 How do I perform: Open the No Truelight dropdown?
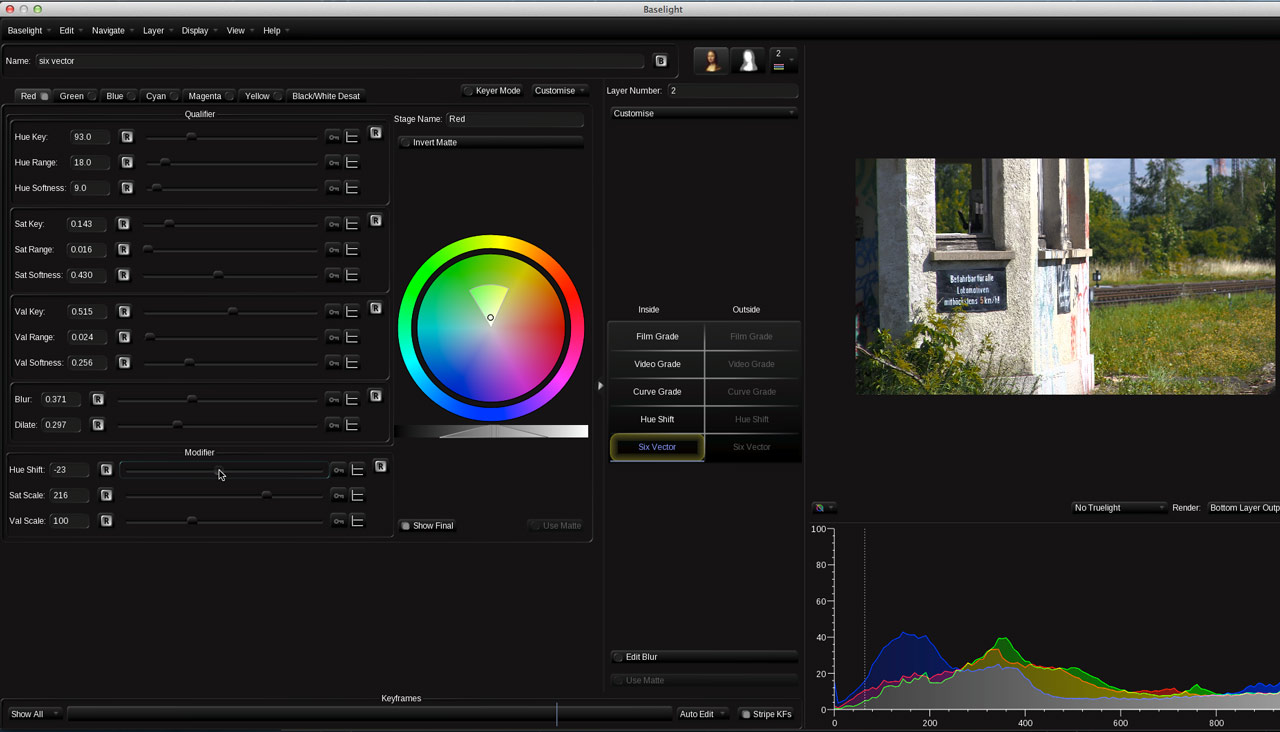point(1118,507)
